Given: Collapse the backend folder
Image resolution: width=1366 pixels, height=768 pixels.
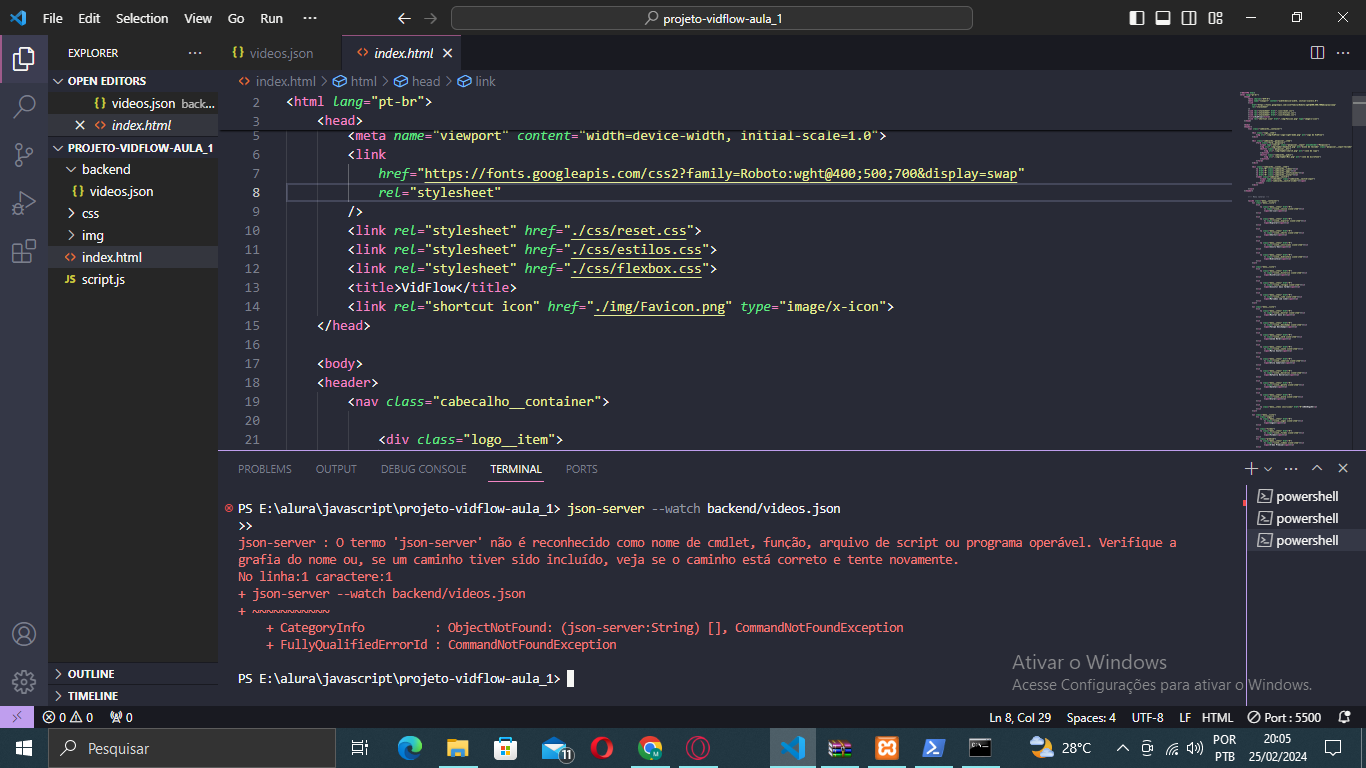Looking at the screenshot, I should [133, 169].
